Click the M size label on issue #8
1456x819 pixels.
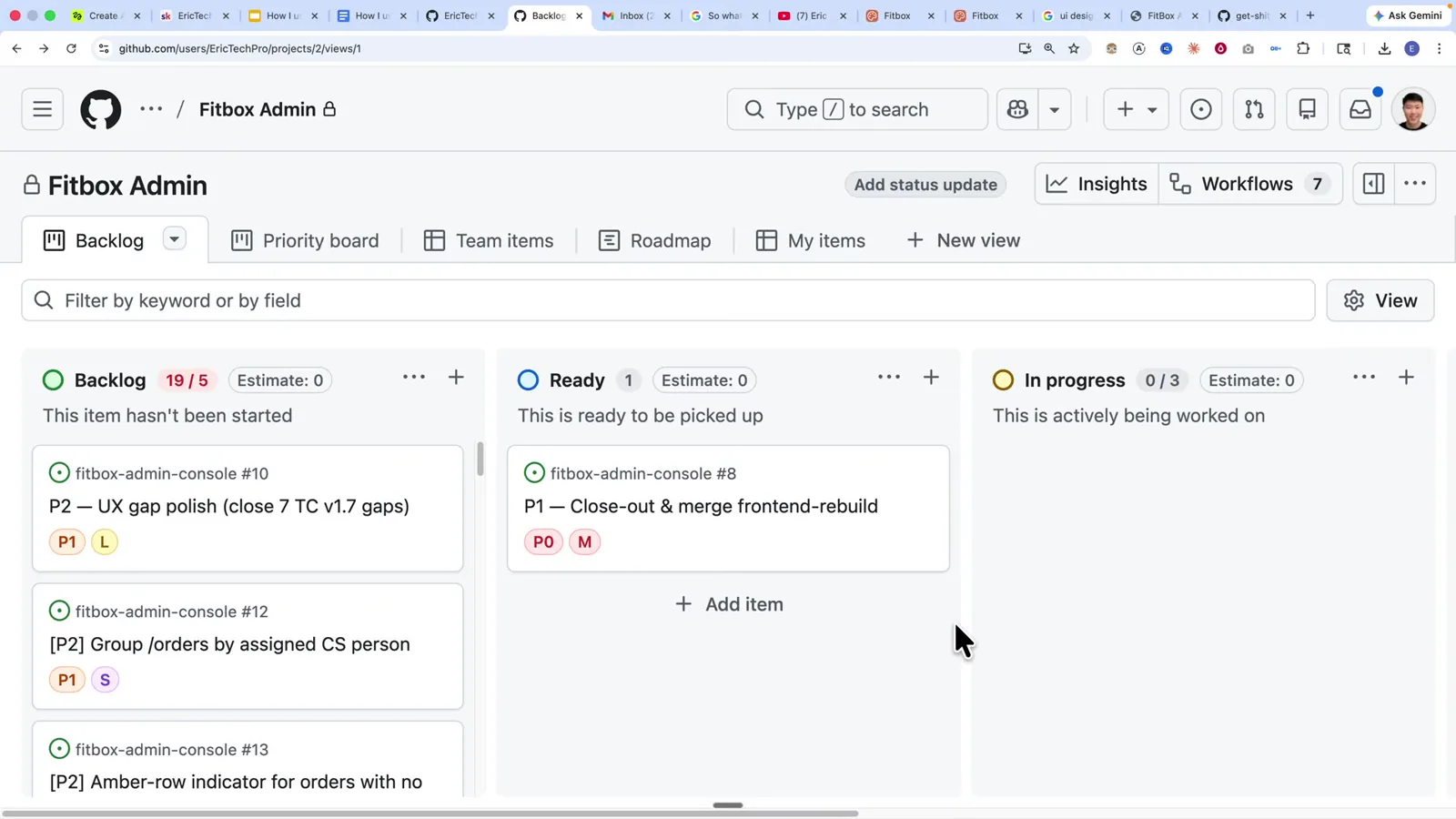[585, 541]
